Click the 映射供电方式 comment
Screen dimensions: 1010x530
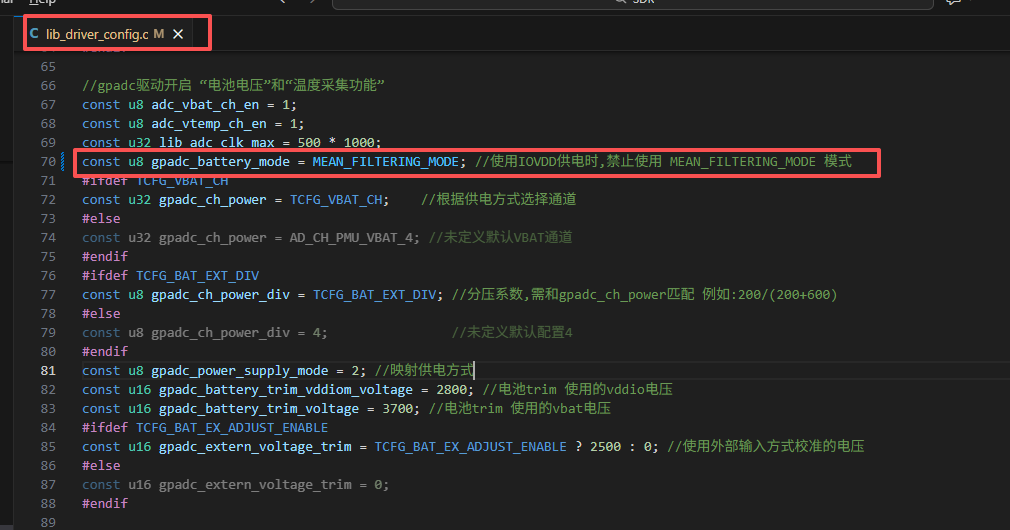[424, 370]
